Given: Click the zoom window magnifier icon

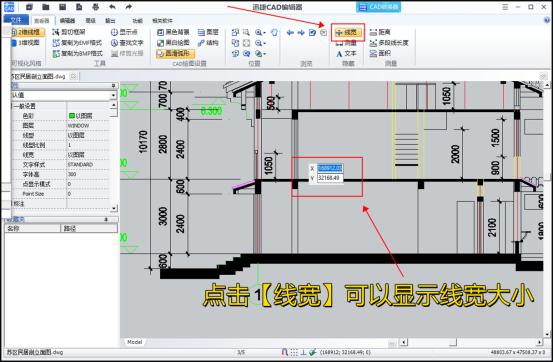Looking at the screenshot, I should click(x=246, y=32).
